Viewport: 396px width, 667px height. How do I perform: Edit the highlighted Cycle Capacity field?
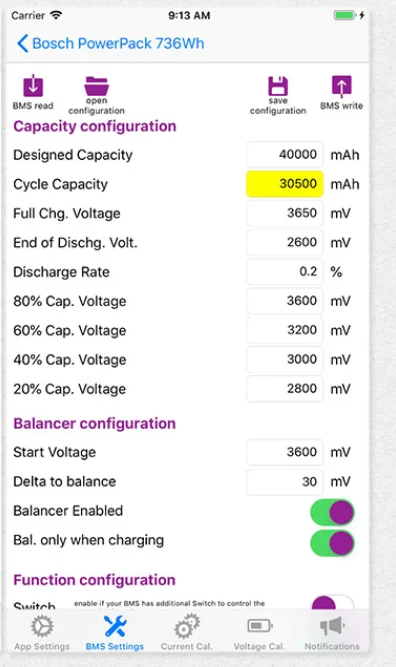(285, 184)
